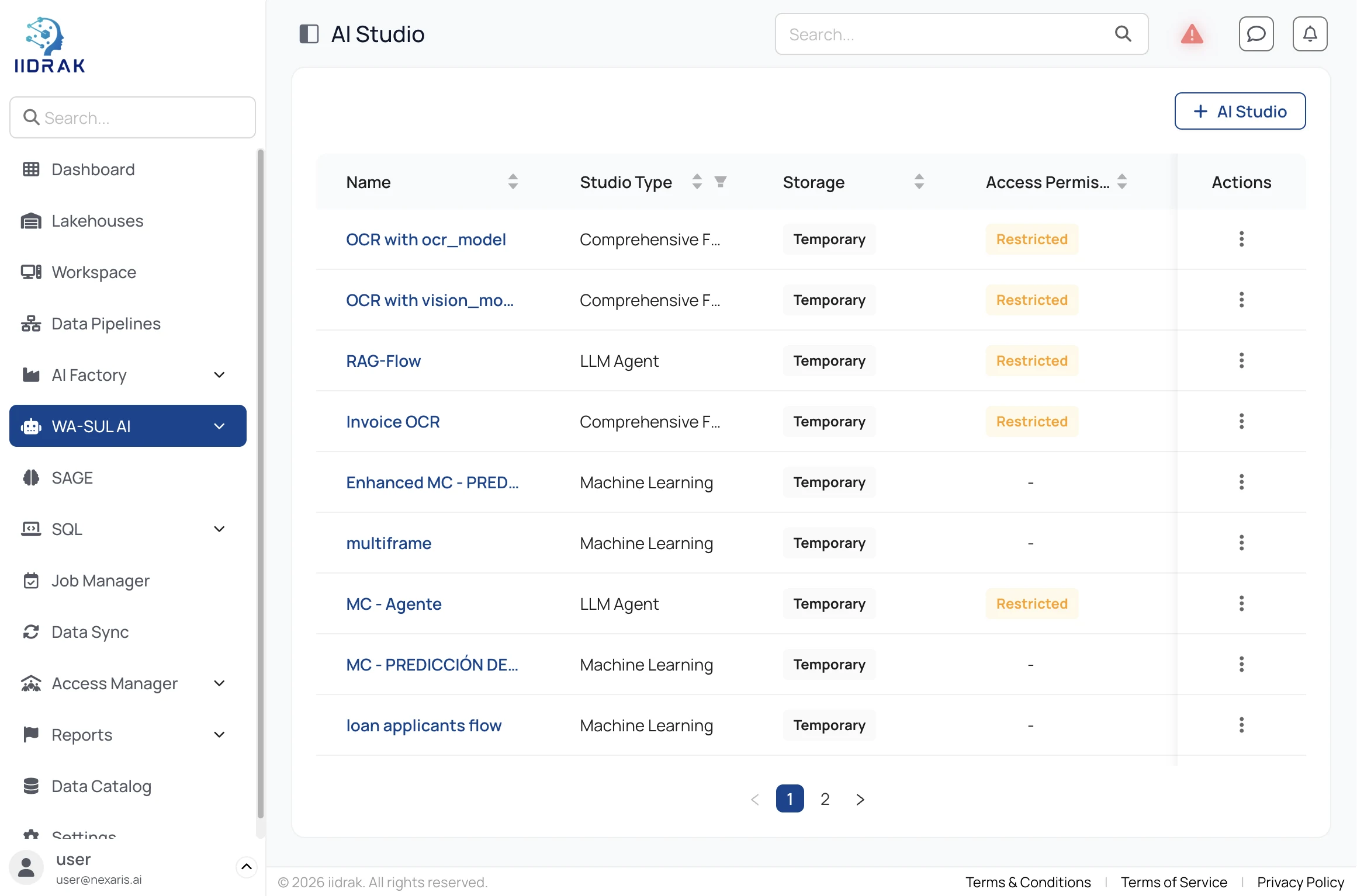Click the IIDRAK logo
The width and height of the screenshot is (1357, 896).
tap(50, 45)
